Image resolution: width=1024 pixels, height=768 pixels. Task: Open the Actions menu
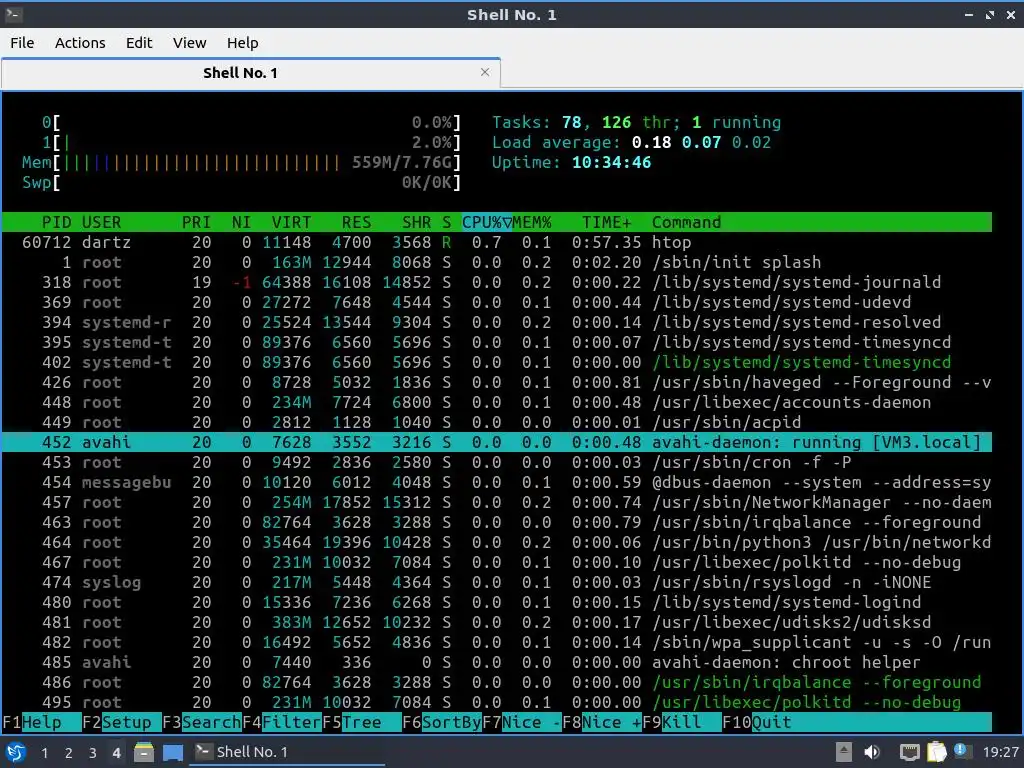click(80, 42)
